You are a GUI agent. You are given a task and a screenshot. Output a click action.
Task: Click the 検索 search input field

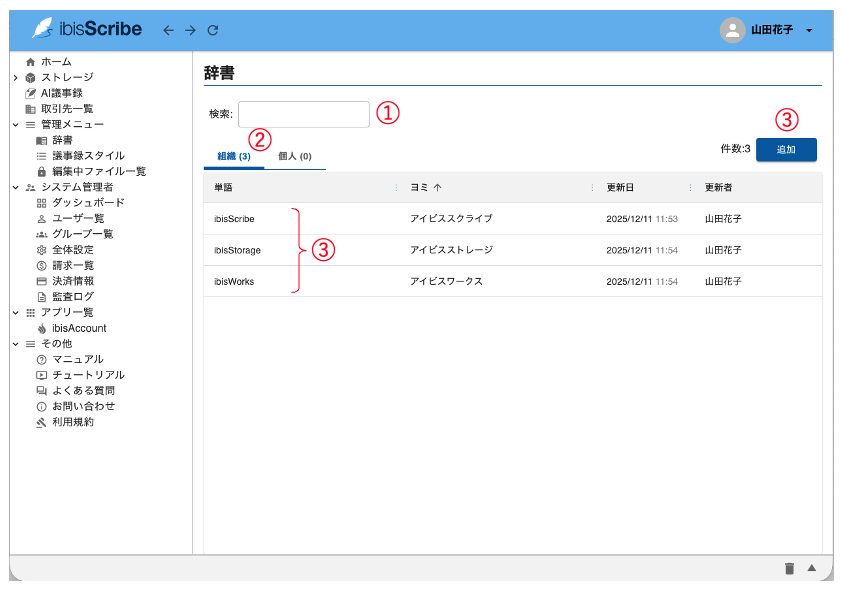(x=303, y=114)
